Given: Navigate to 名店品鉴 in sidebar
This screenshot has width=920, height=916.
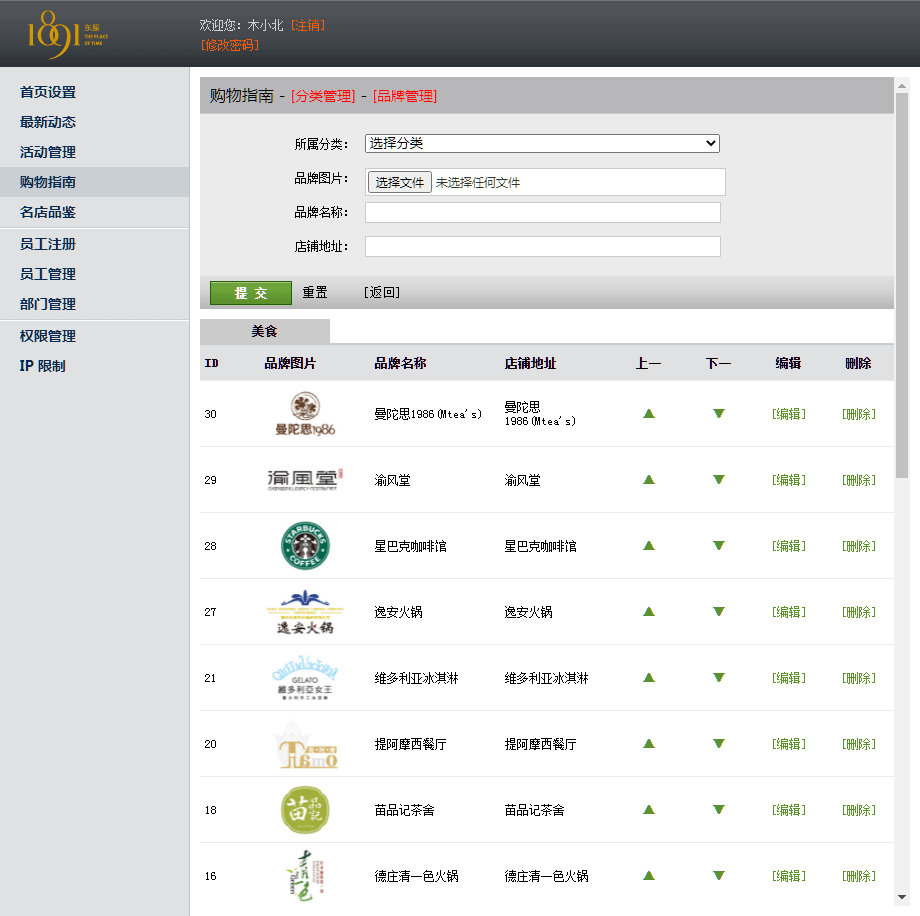Looking at the screenshot, I should click(x=48, y=212).
